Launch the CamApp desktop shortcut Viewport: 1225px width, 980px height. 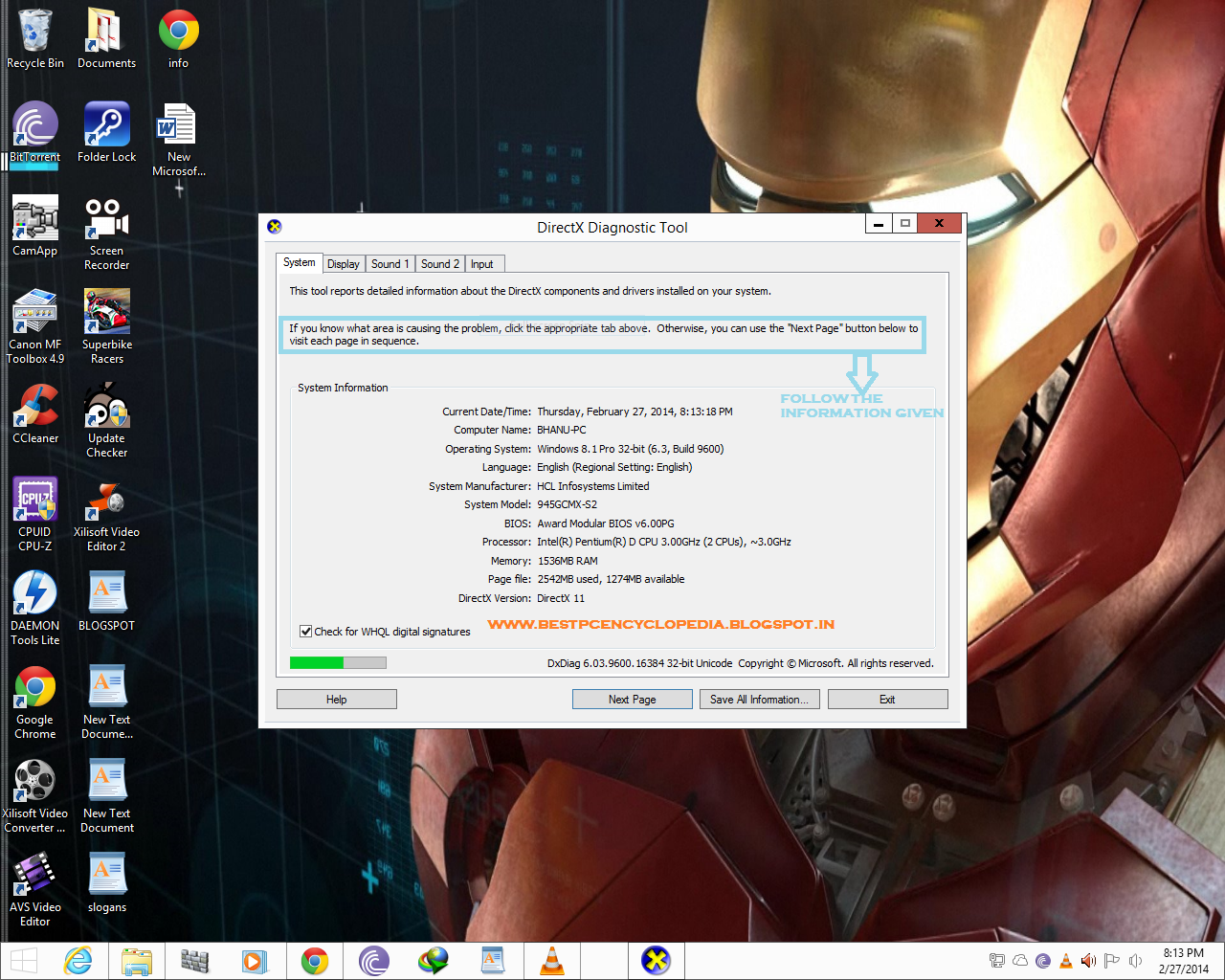tap(35, 226)
